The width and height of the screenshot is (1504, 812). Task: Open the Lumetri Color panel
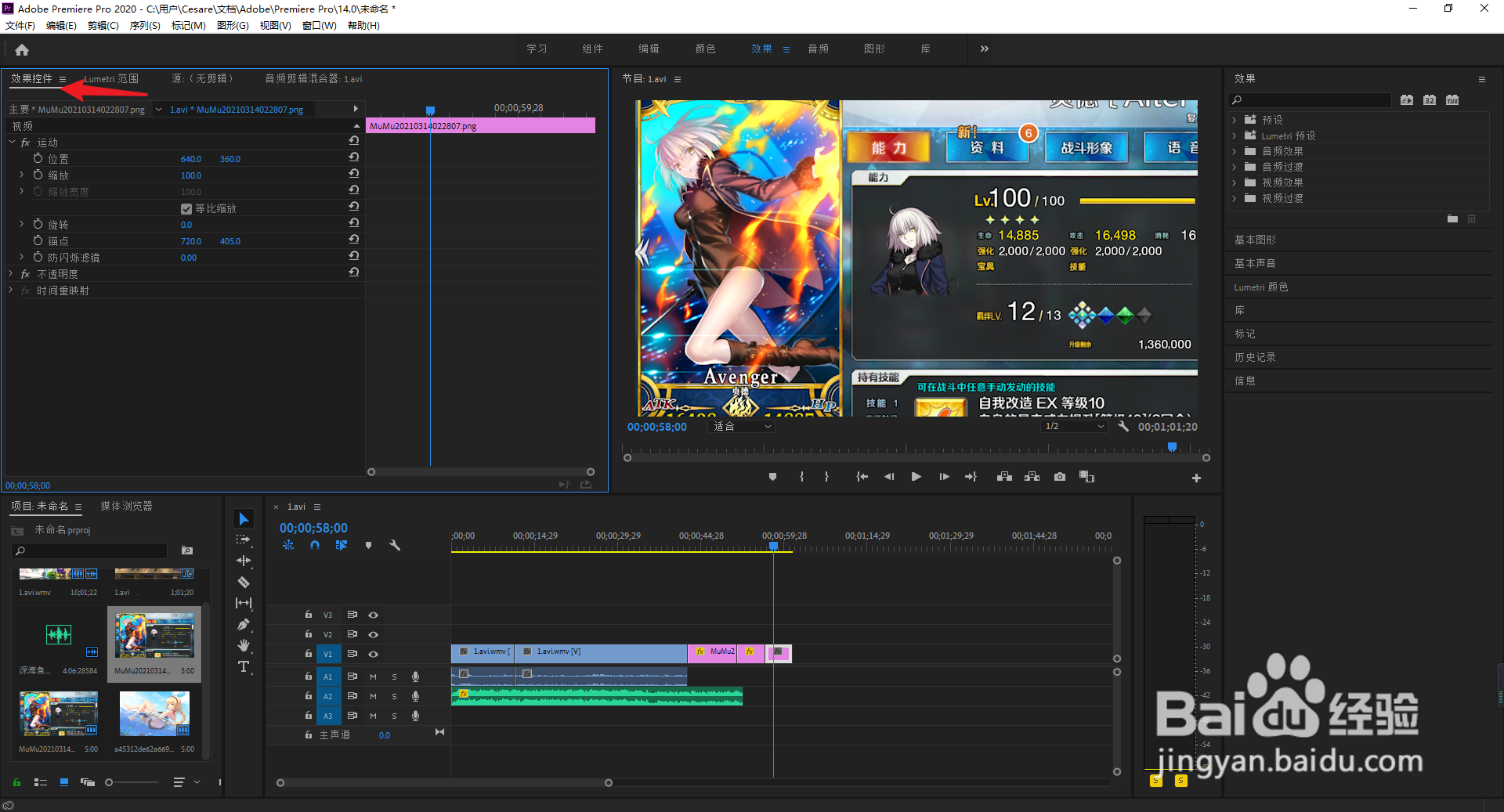click(x=1261, y=287)
